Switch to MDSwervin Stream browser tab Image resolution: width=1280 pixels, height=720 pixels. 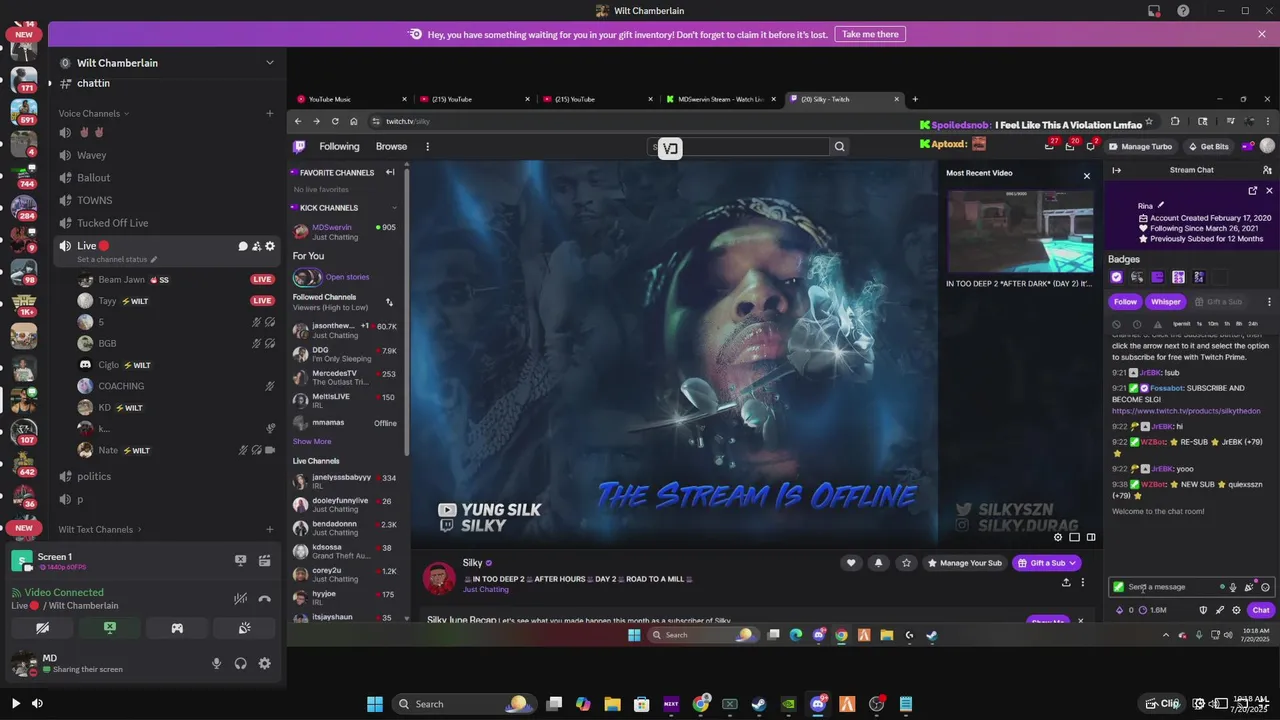720,99
